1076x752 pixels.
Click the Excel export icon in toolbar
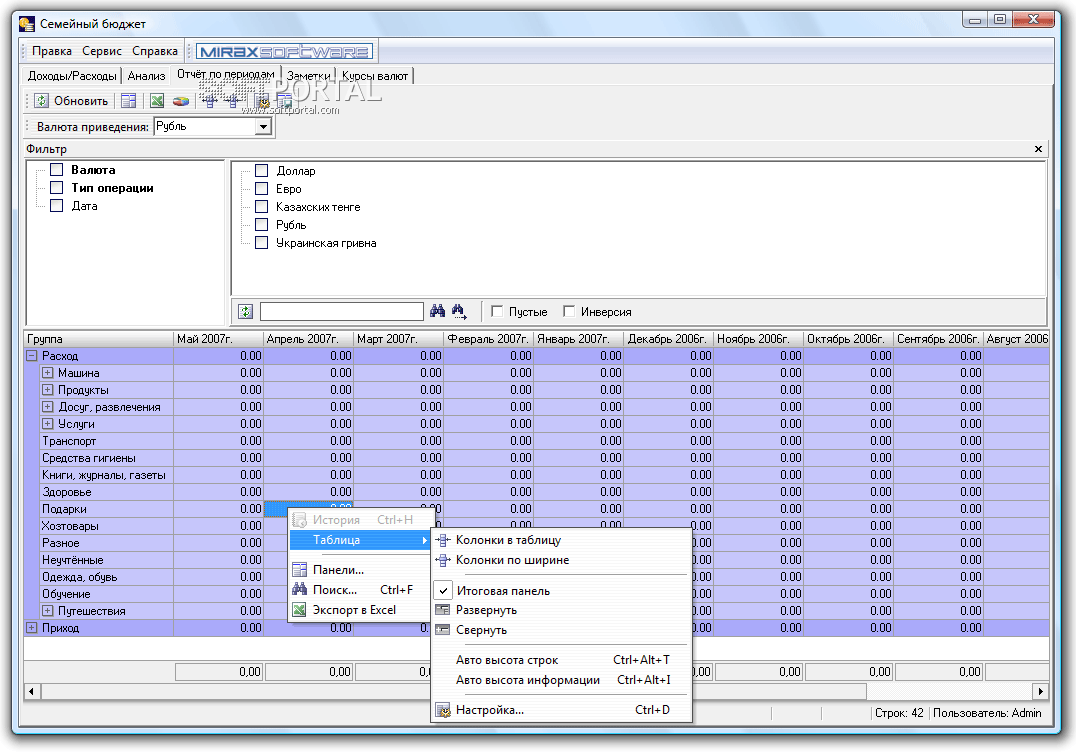[x=157, y=101]
